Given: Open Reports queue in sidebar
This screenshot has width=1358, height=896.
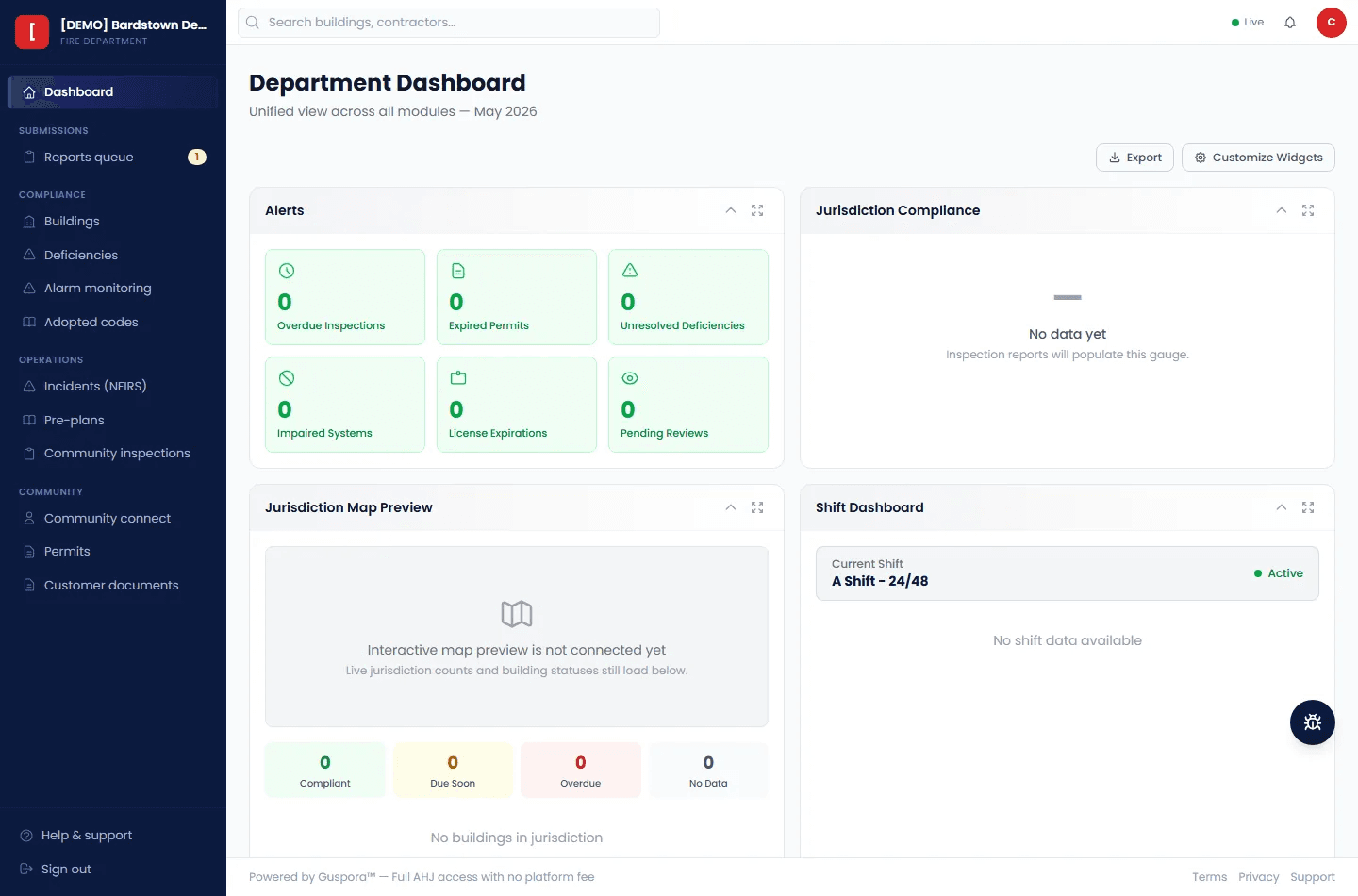Looking at the screenshot, I should (112, 158).
